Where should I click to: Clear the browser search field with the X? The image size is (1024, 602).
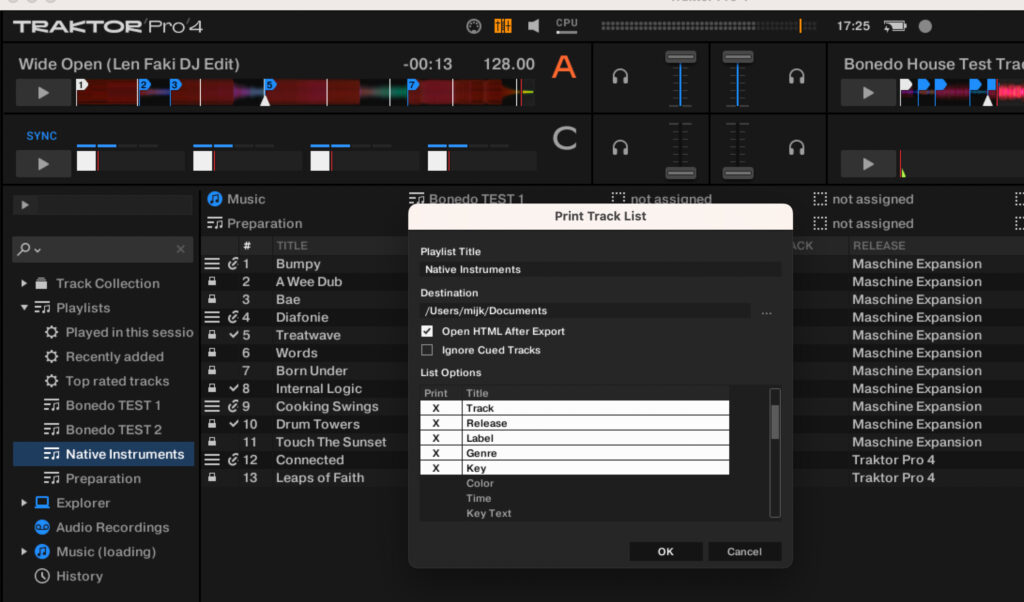[x=181, y=249]
